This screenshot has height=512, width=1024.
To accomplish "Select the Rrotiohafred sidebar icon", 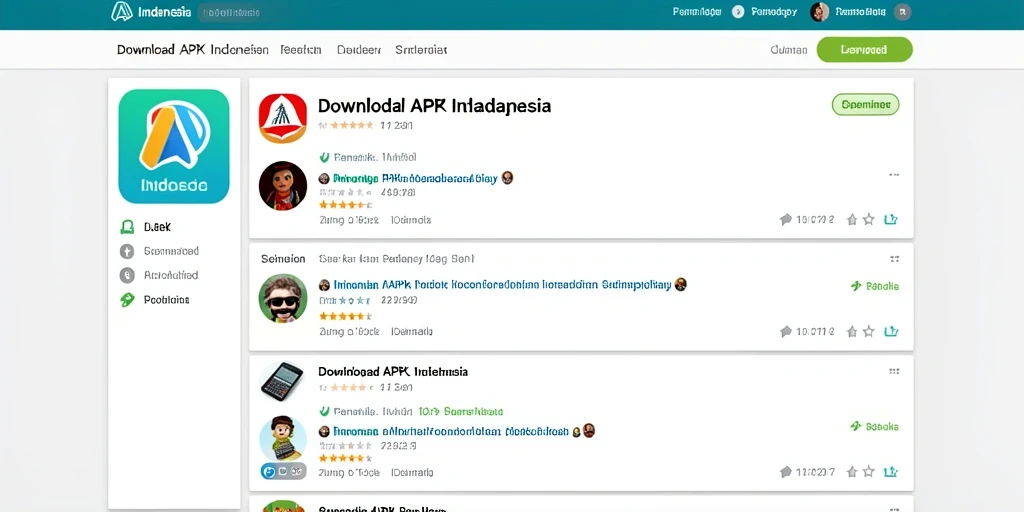I will pyautogui.click(x=127, y=276).
